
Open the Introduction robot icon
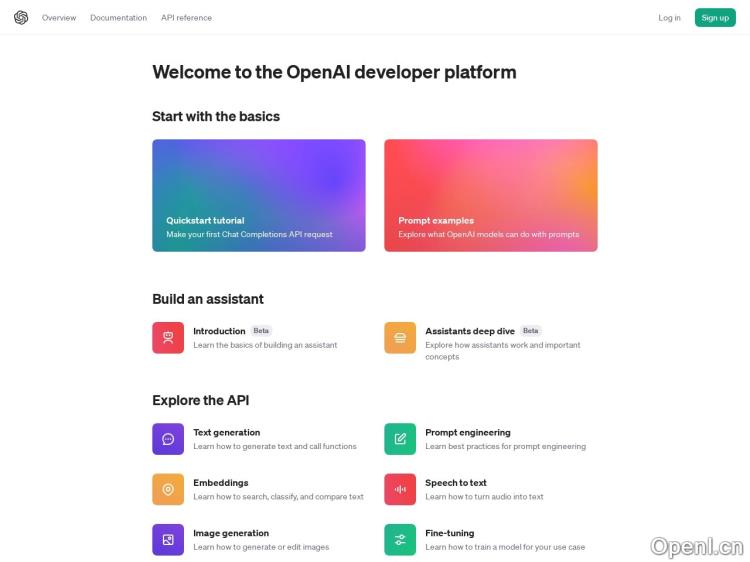point(168,338)
